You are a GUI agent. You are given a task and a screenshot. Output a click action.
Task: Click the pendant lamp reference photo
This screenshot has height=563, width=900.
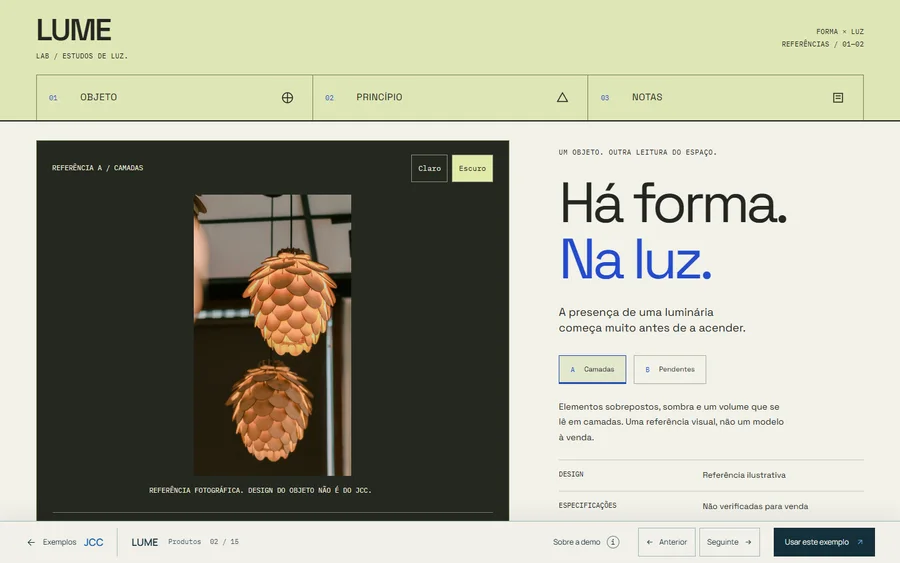[273, 335]
